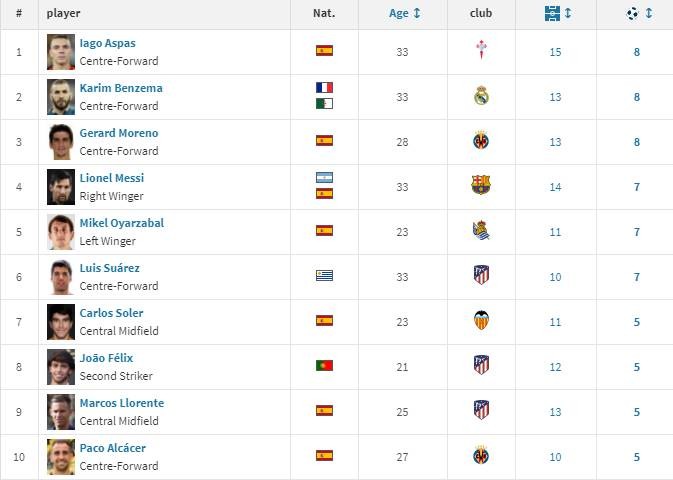
Task: Click Lionel Messi's portrait thumbnail
Action: 61,187
